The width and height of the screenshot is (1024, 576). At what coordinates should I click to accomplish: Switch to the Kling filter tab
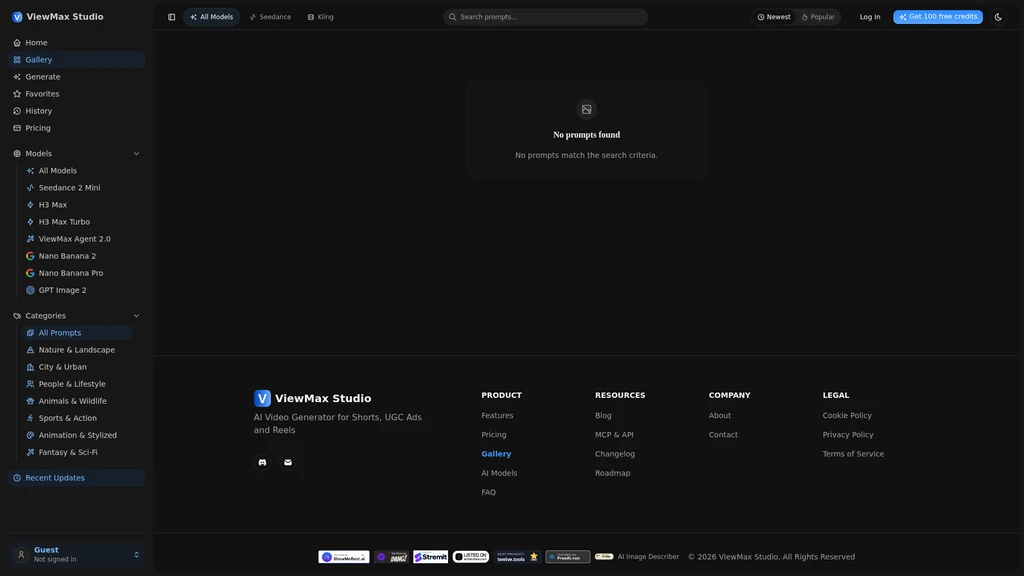coord(321,17)
